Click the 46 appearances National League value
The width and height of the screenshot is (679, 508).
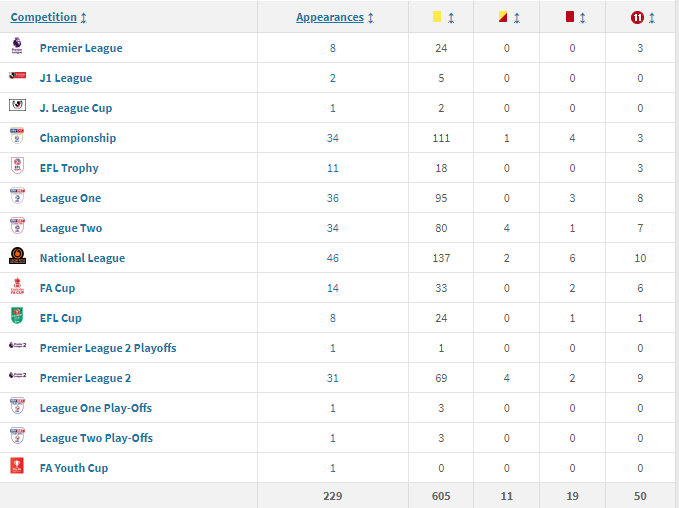tap(333, 258)
